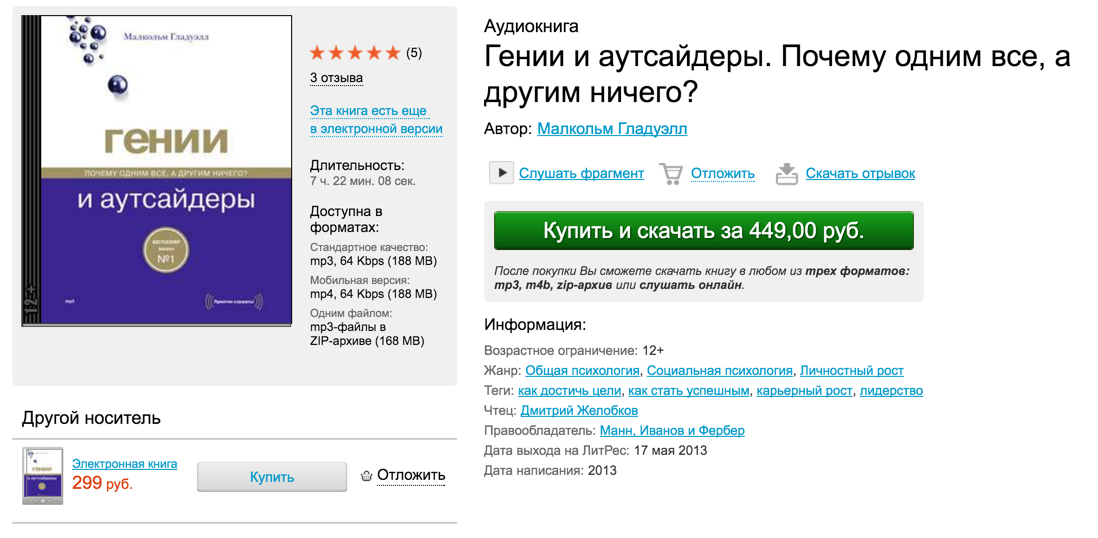This screenshot has width=1098, height=538.
Task: Click the basket icon beside lower Отложить
Action: pyautogui.click(x=366, y=476)
